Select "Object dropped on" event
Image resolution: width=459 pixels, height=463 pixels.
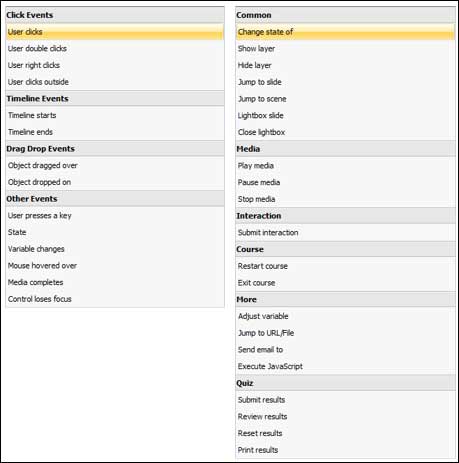pyautogui.click(x=115, y=182)
